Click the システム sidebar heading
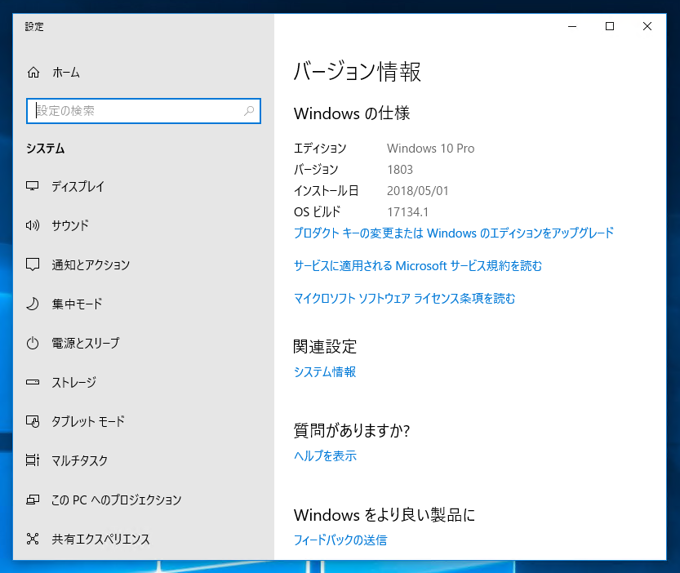The height and width of the screenshot is (573, 680). pos(46,149)
